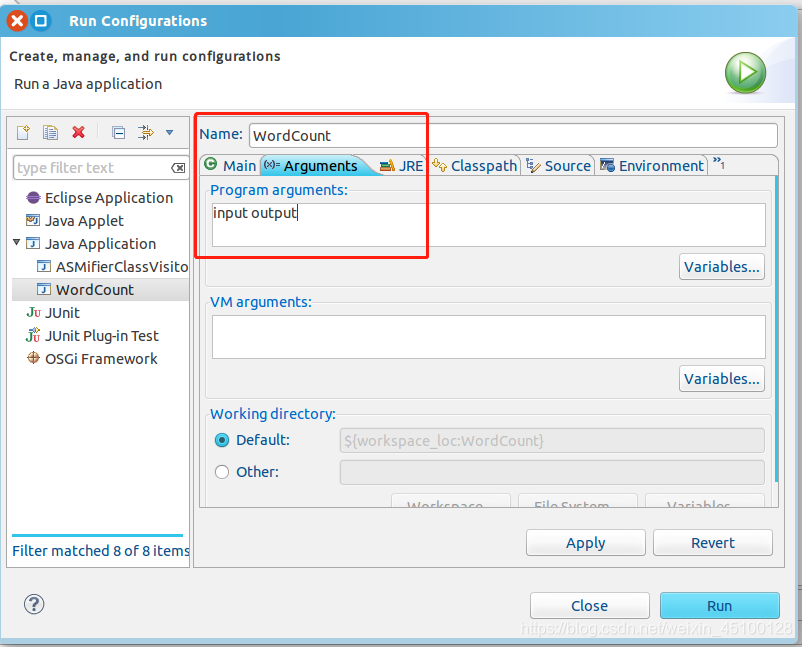Click the VM arguments text area
Image resolution: width=802 pixels, height=647 pixels.
tap(488, 337)
